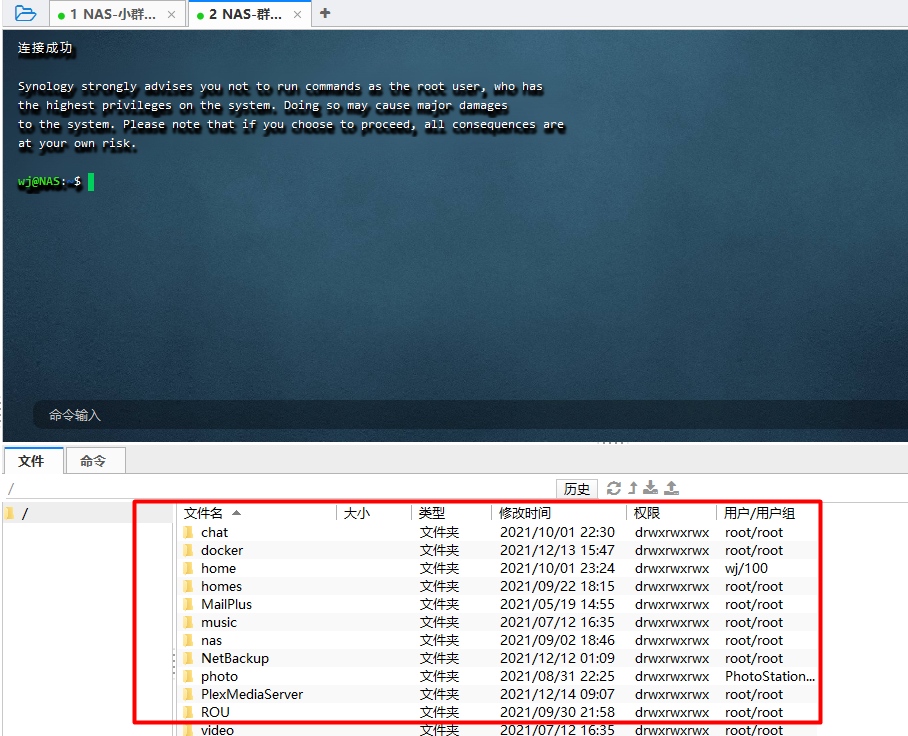Go up to parent directory
Image resolution: width=908 pixels, height=736 pixels.
pyautogui.click(x=633, y=488)
